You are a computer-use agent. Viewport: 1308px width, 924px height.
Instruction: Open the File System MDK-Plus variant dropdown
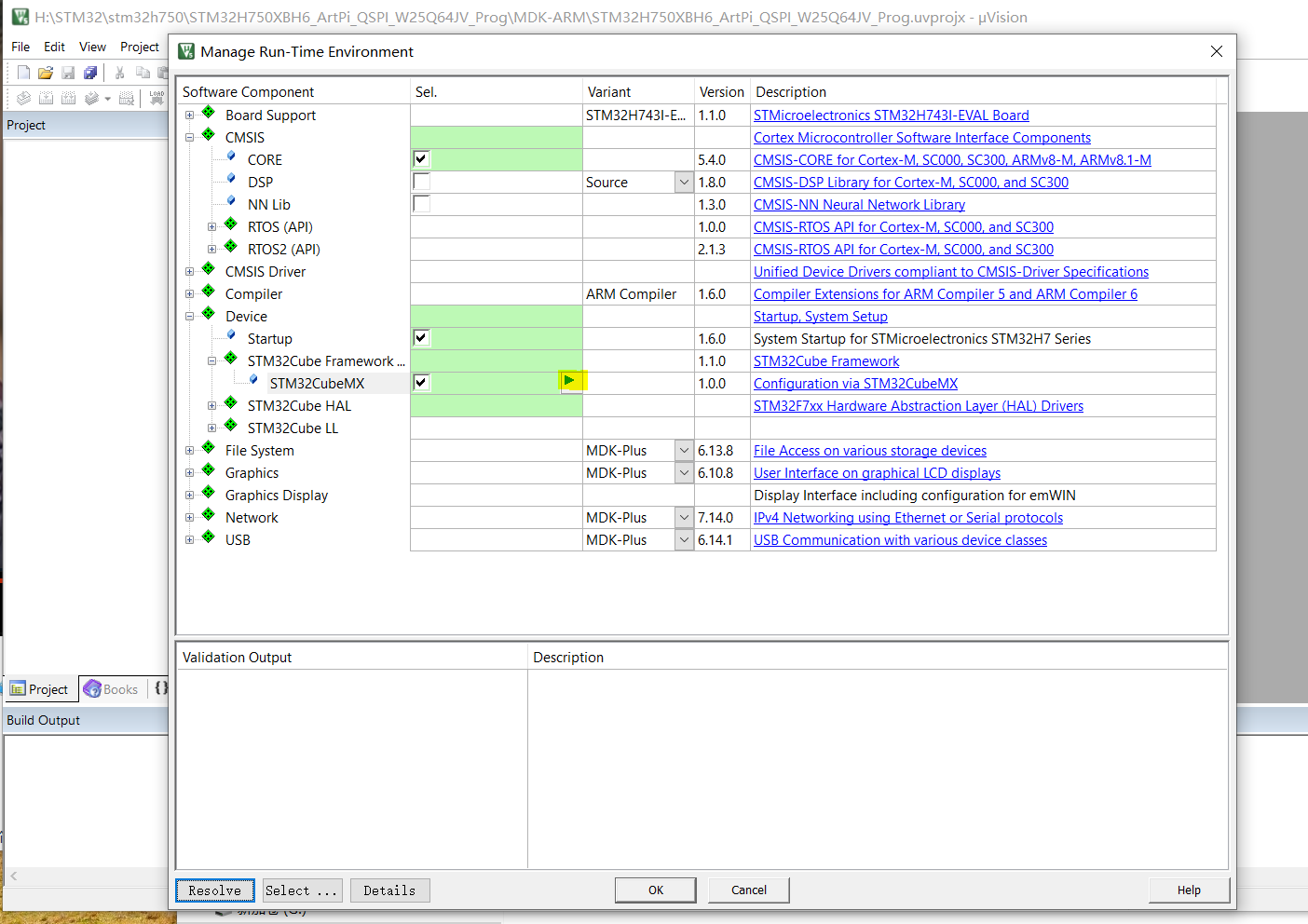coord(684,451)
